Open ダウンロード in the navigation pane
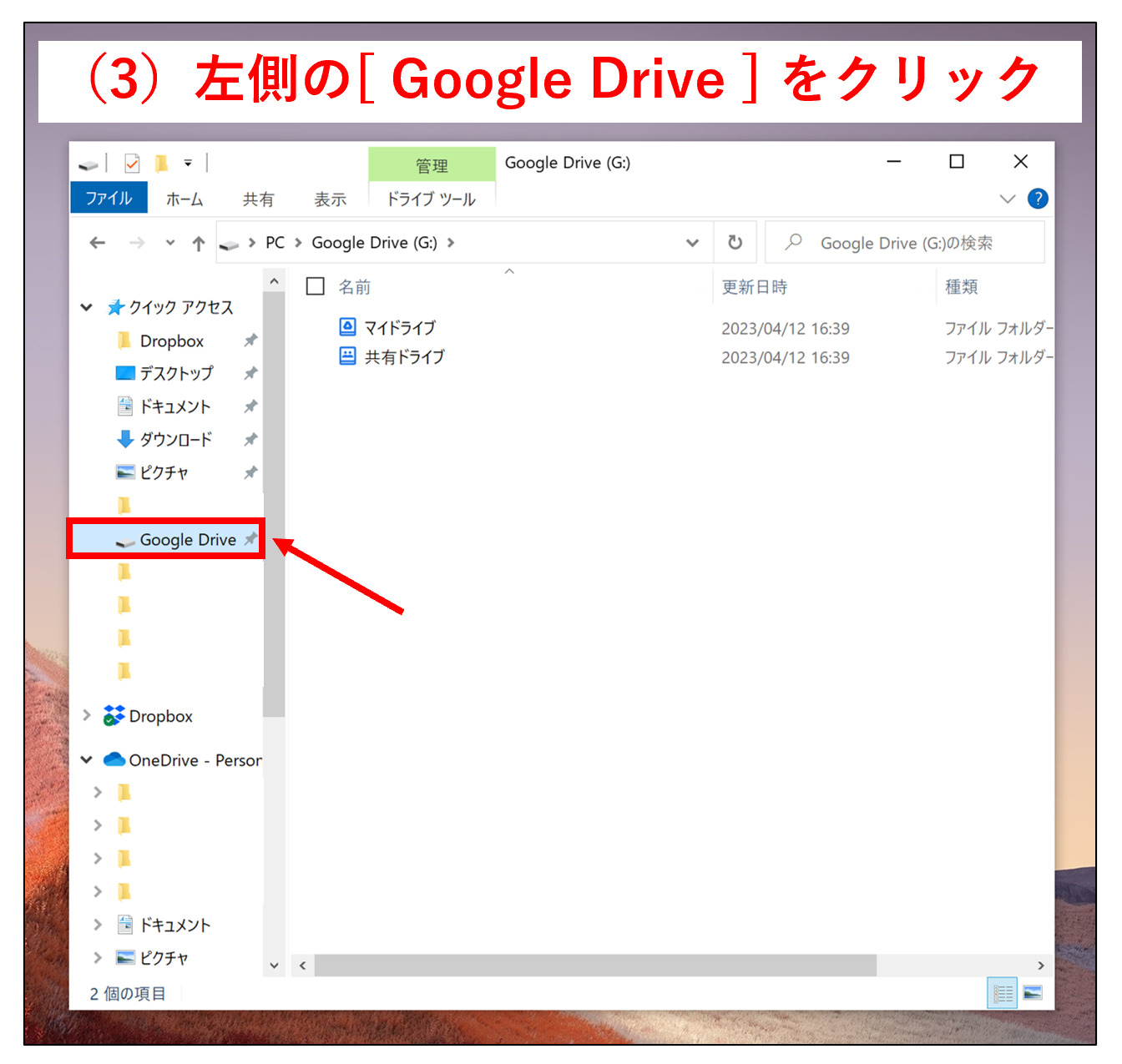This screenshot has width=1122, height=1064. click(175, 439)
